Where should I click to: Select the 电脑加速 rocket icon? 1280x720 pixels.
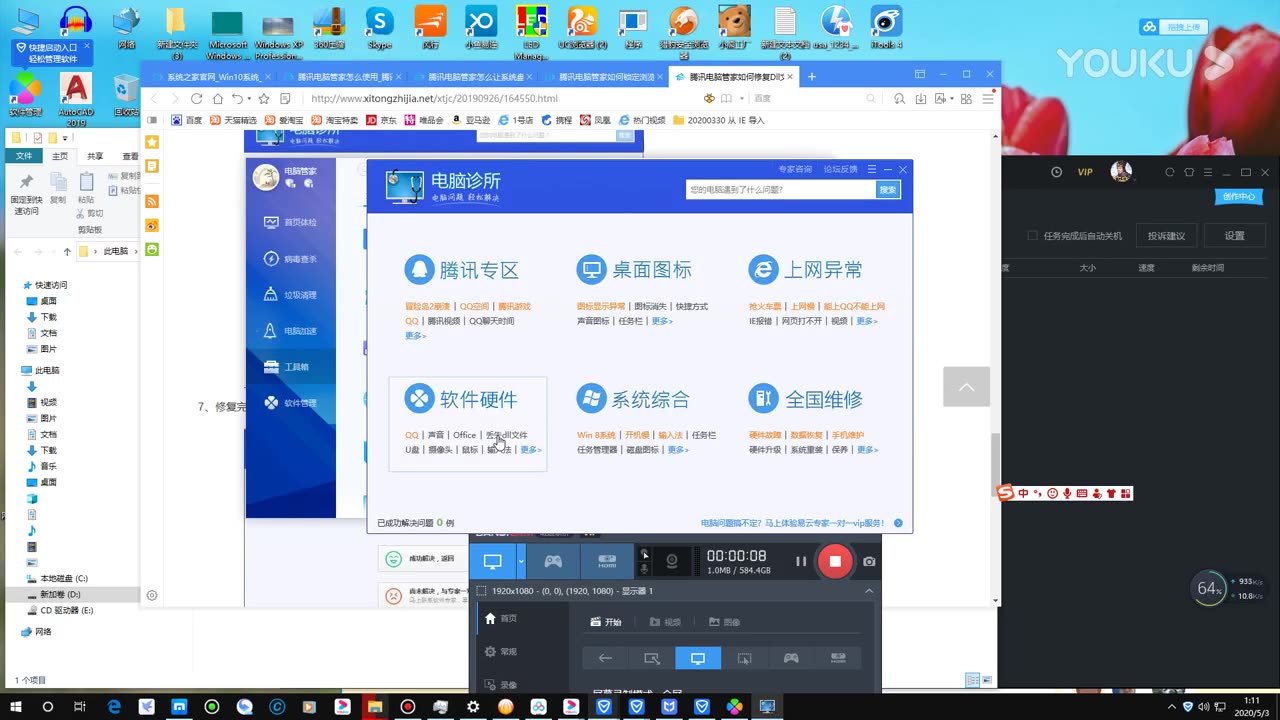point(290,330)
